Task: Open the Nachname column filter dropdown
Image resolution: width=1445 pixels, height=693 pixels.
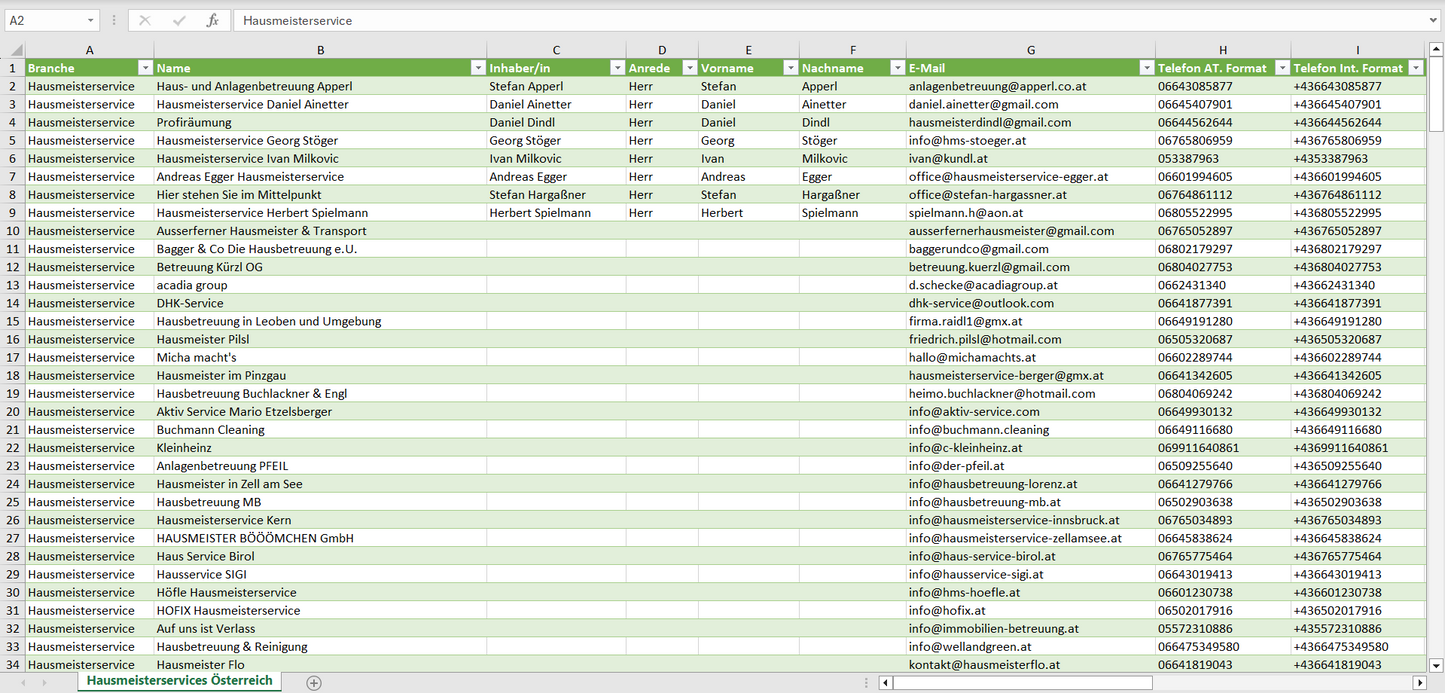Action: pos(897,68)
